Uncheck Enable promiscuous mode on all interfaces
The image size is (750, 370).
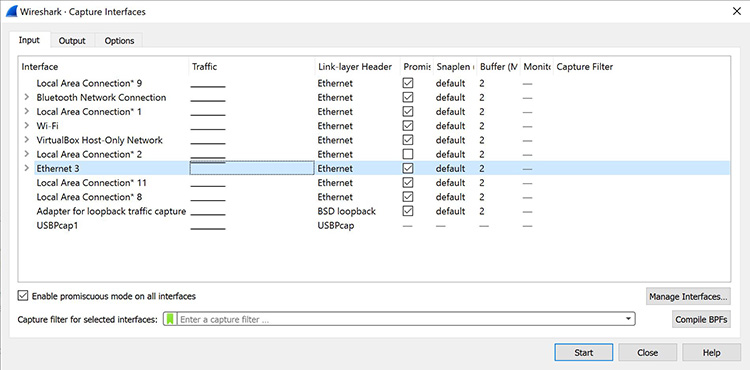click(x=22, y=296)
